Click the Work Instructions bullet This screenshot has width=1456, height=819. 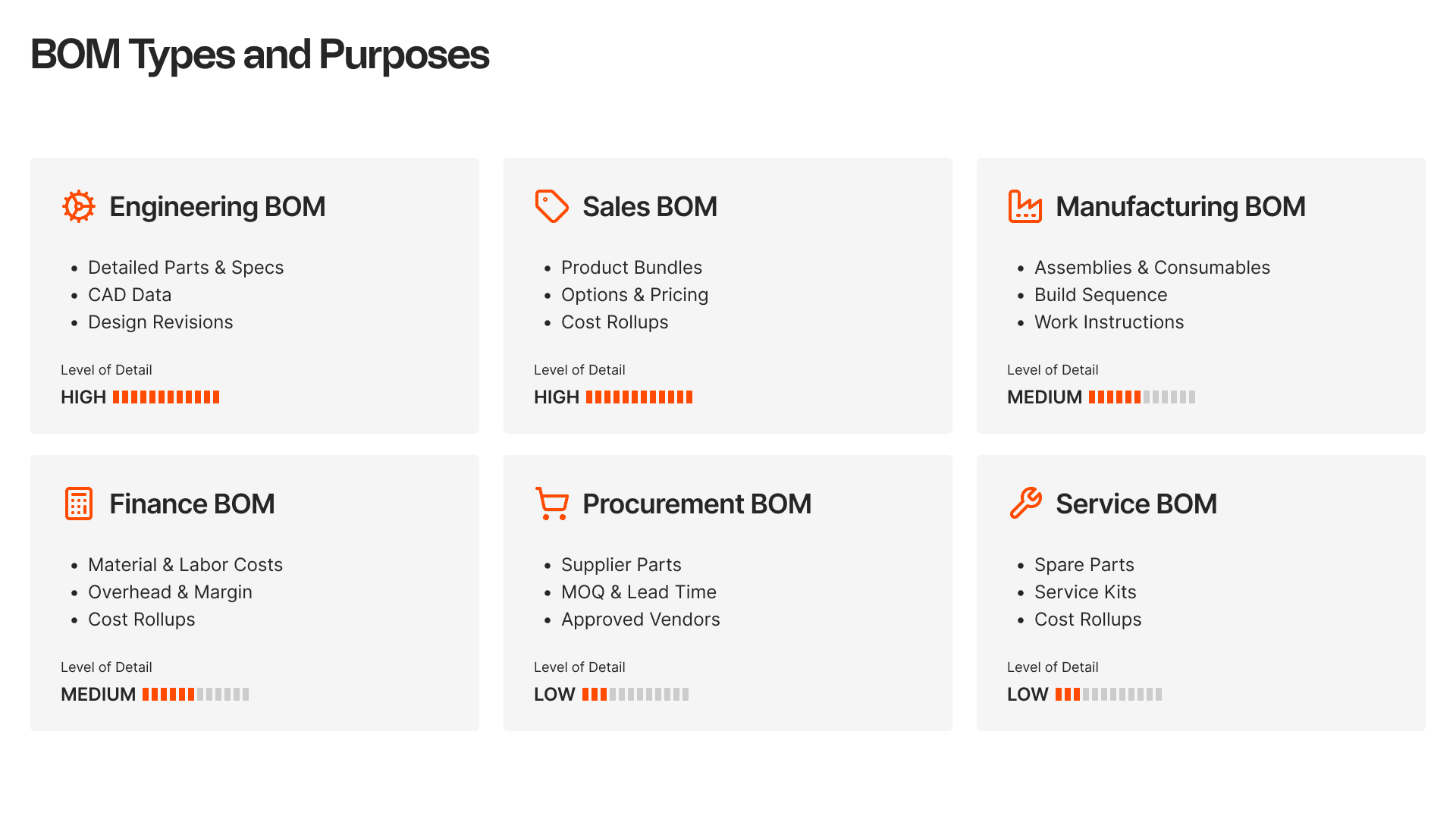(x=1109, y=322)
